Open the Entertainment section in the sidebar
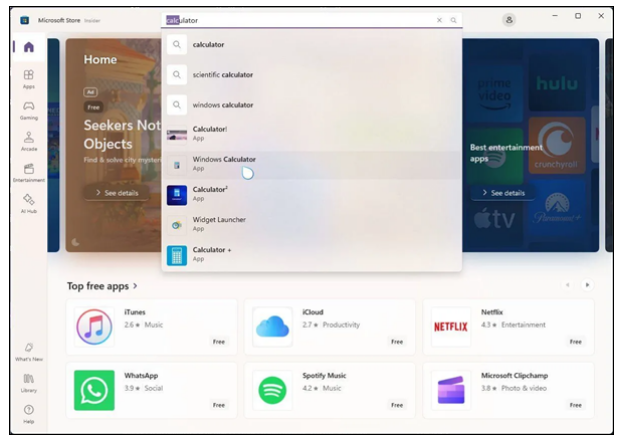 tap(28, 172)
